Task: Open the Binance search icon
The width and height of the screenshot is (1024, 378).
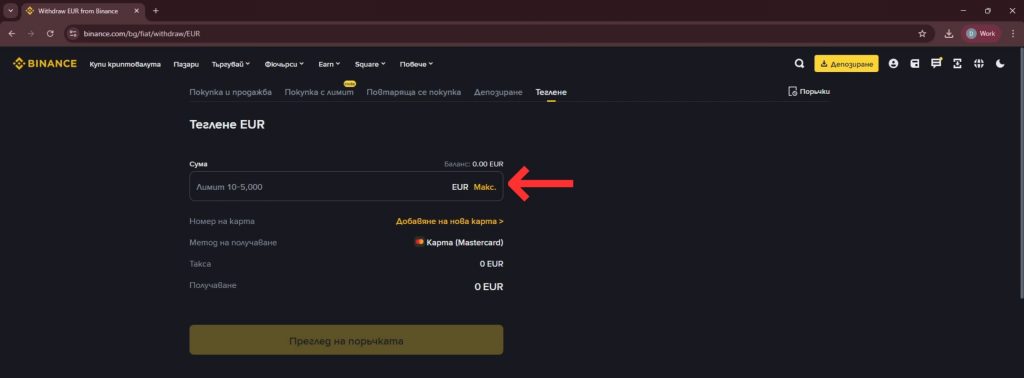Action: click(799, 64)
